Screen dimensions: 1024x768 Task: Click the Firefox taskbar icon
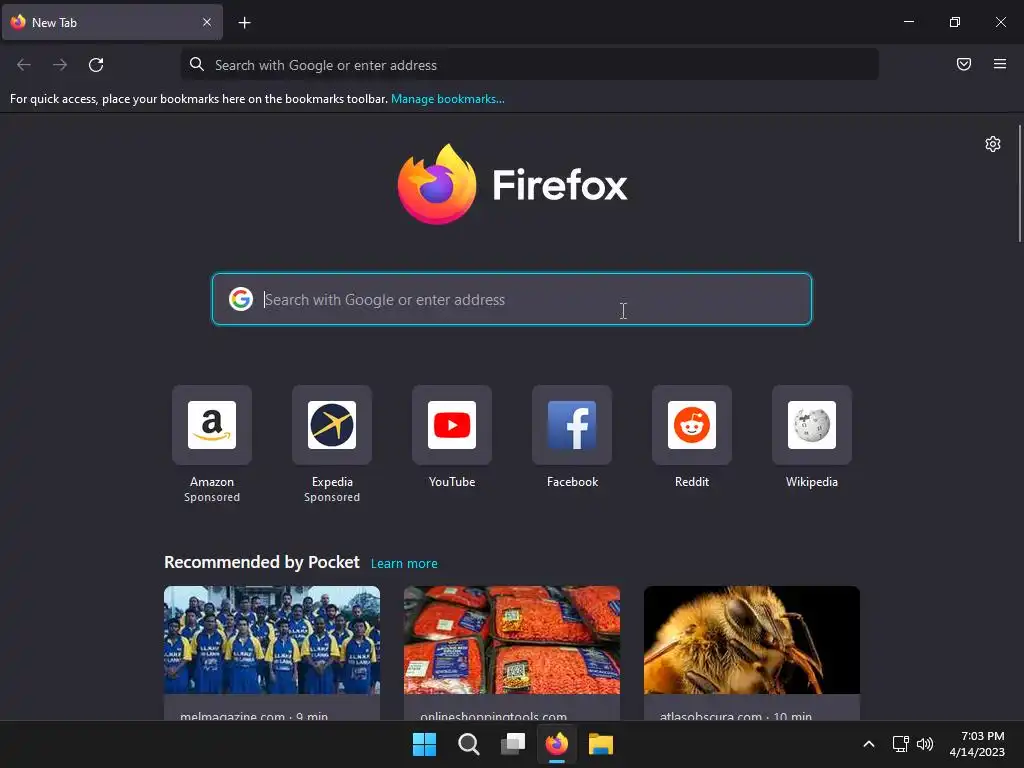556,744
